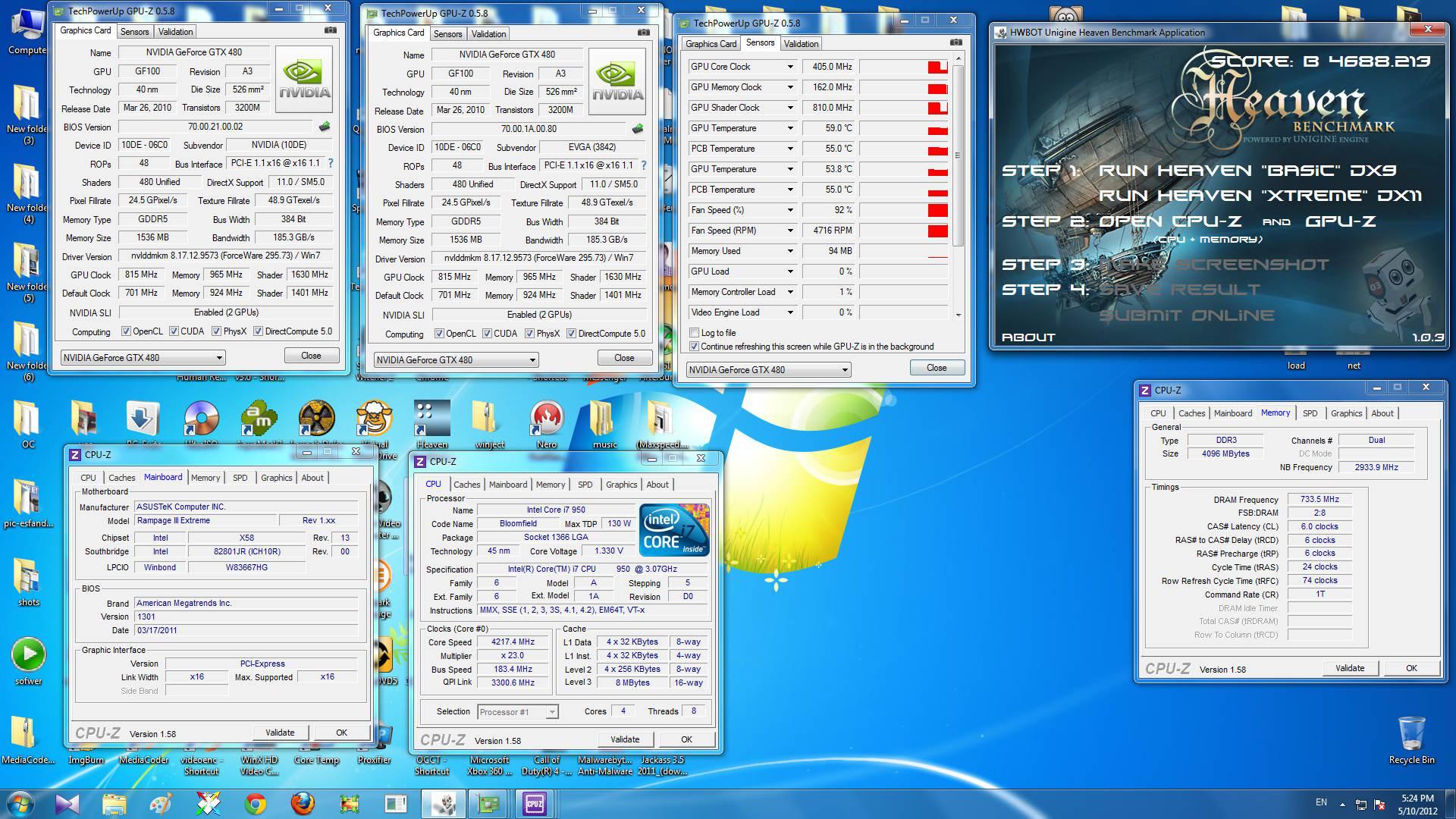Toggle DirectCompute 5.0 checkbox in first GPU-Z
The image size is (1456, 819).
click(x=258, y=331)
